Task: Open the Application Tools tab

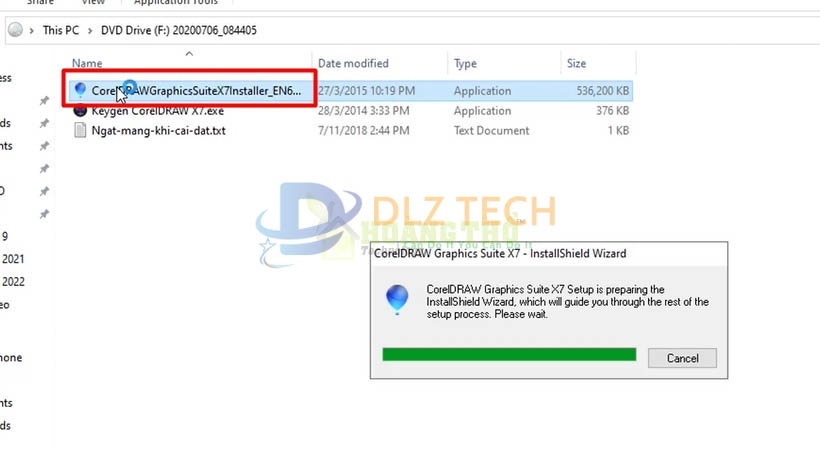Action: click(176, 2)
